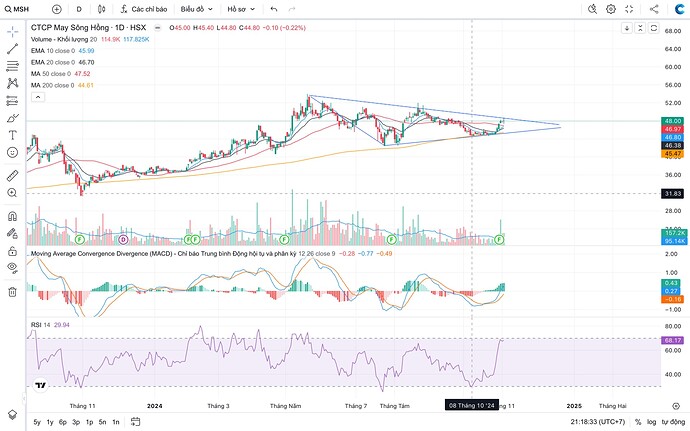Click the collapse icon next to HSX
690x431 pixels.
click(158, 28)
